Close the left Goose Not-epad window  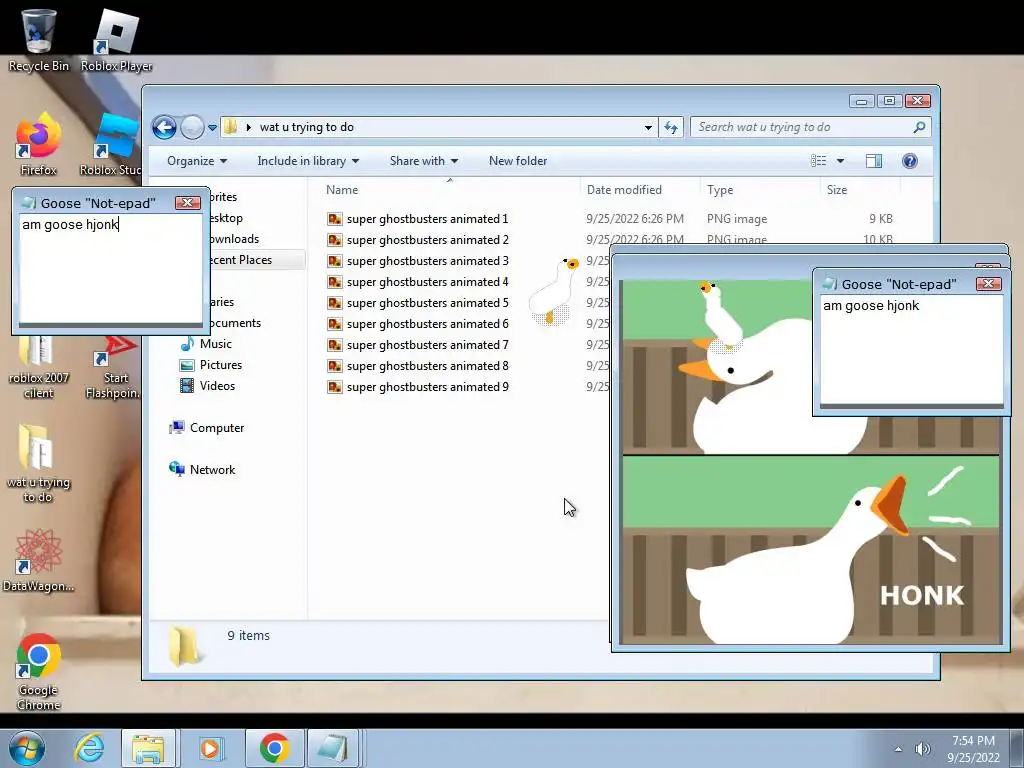click(187, 202)
